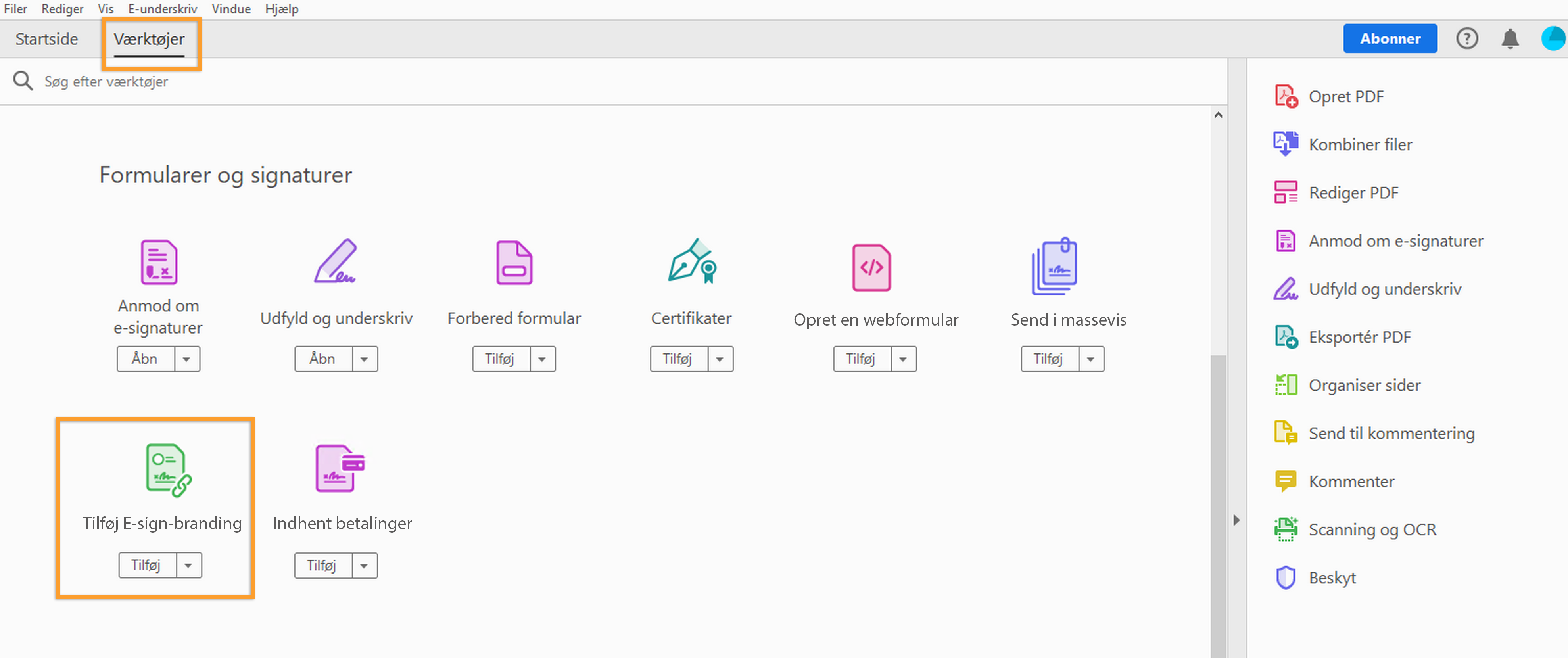Expand dropdown arrow next to Certifikater Tilføj

pyautogui.click(x=720, y=359)
